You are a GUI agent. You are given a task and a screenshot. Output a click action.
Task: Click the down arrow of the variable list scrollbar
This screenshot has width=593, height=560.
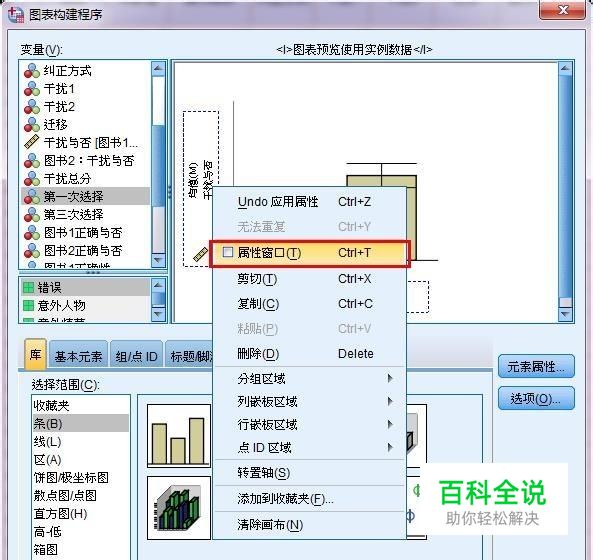coord(158,260)
